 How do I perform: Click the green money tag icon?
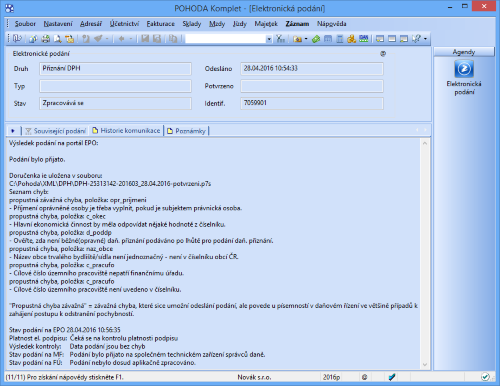pyautogui.click(x=316, y=39)
